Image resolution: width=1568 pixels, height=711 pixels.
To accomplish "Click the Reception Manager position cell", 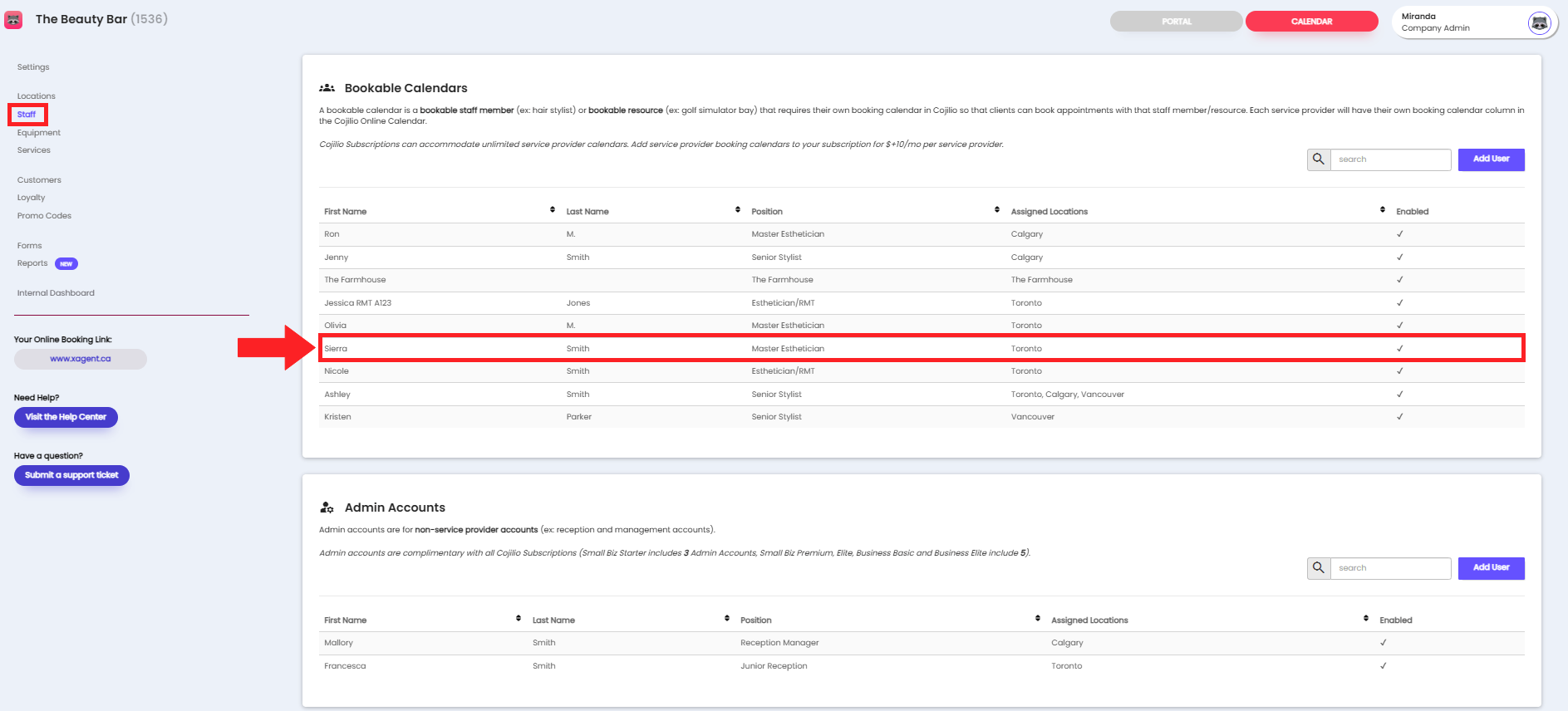I will [779, 643].
